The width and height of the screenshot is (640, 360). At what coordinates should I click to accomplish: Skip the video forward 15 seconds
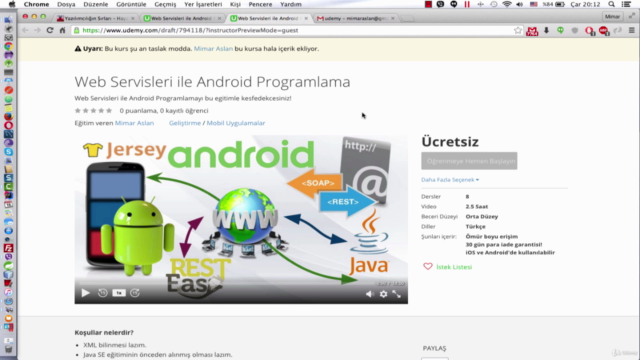click(135, 293)
